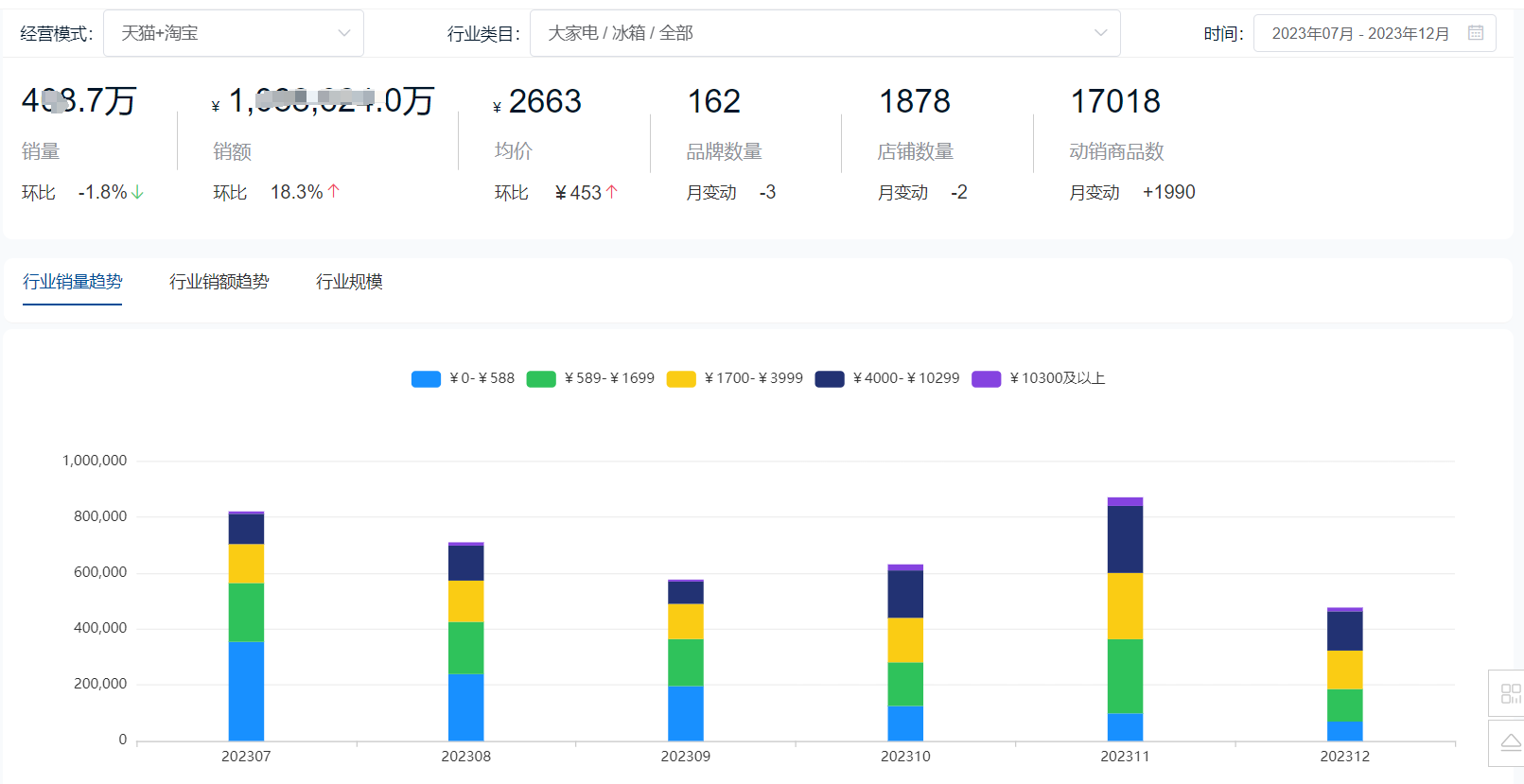
Task: Click the 销额 metric label
Action: click(x=232, y=151)
